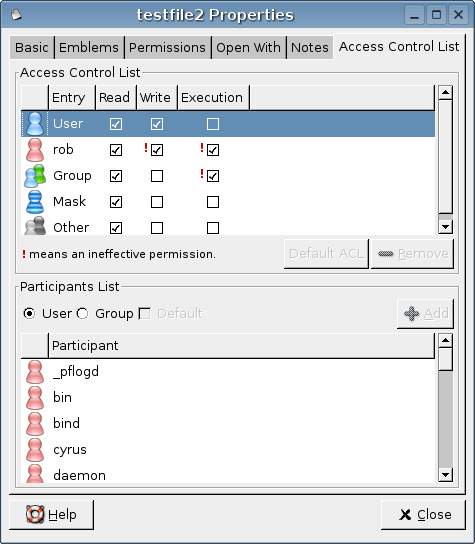Open the Emblems tab
This screenshot has height=544, width=475.
coord(89,48)
